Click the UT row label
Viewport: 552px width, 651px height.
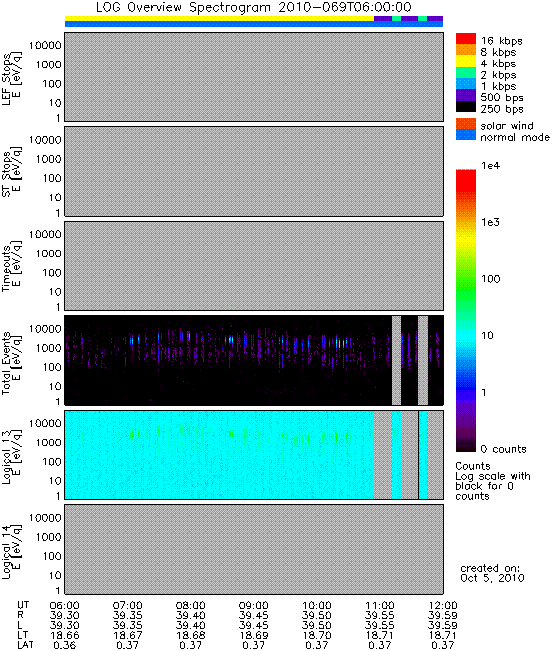[23, 605]
